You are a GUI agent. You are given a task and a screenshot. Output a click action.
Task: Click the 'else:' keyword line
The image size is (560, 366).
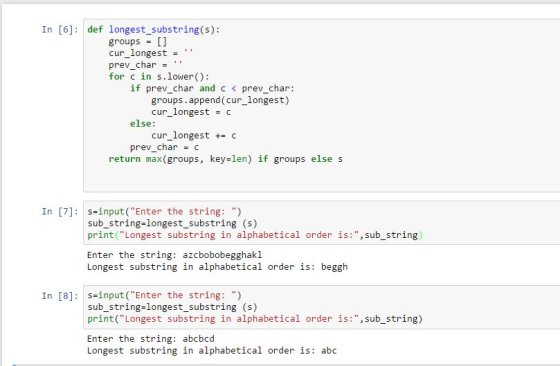pyautogui.click(x=143, y=124)
